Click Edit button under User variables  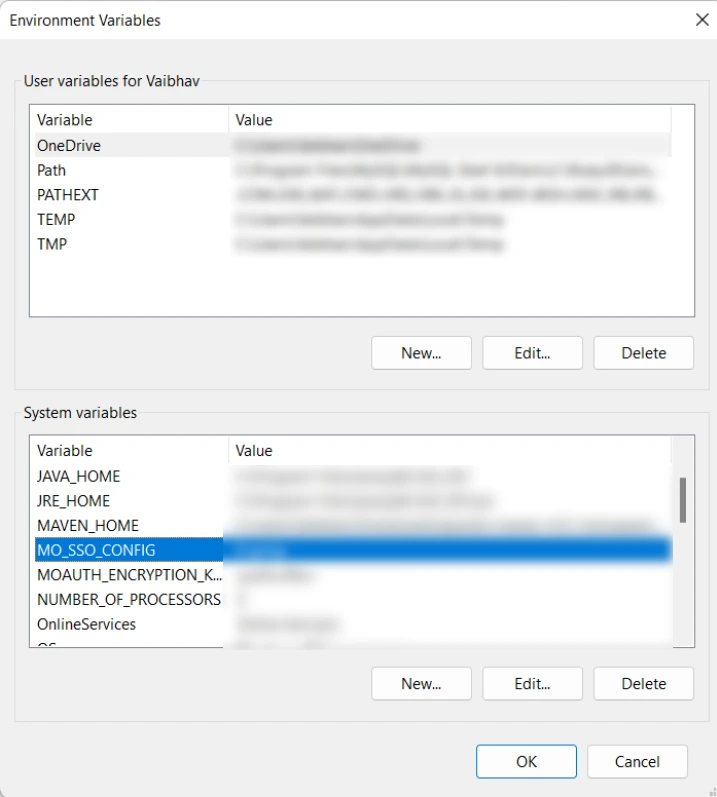[532, 353]
